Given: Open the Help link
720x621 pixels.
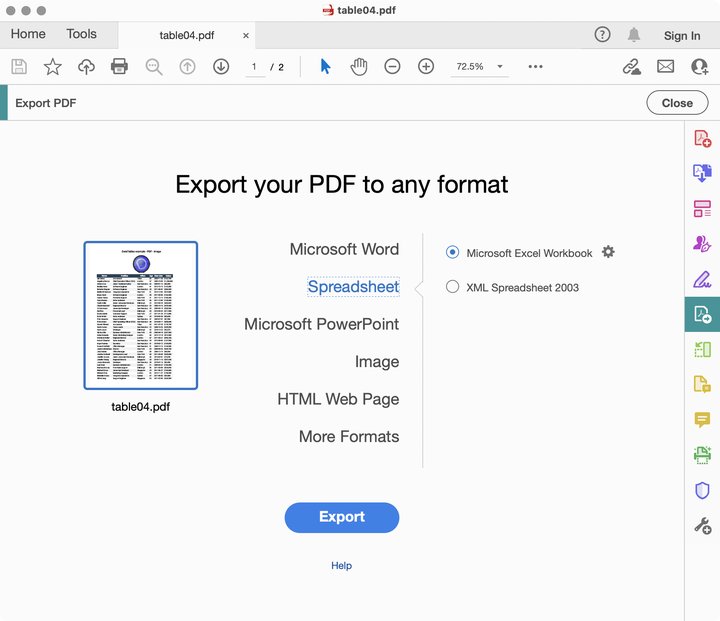Looking at the screenshot, I should 341,565.
